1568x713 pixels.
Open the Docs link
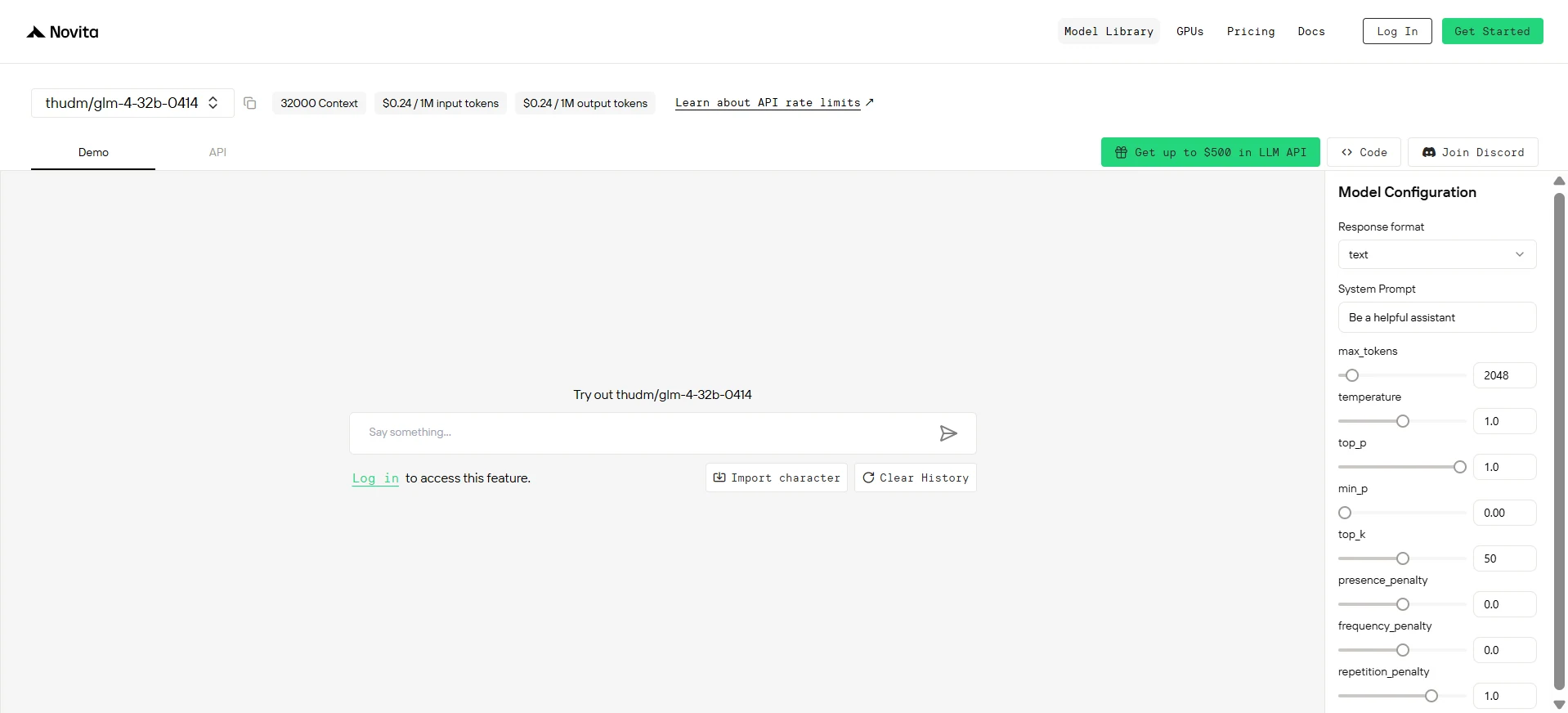pyautogui.click(x=1311, y=31)
